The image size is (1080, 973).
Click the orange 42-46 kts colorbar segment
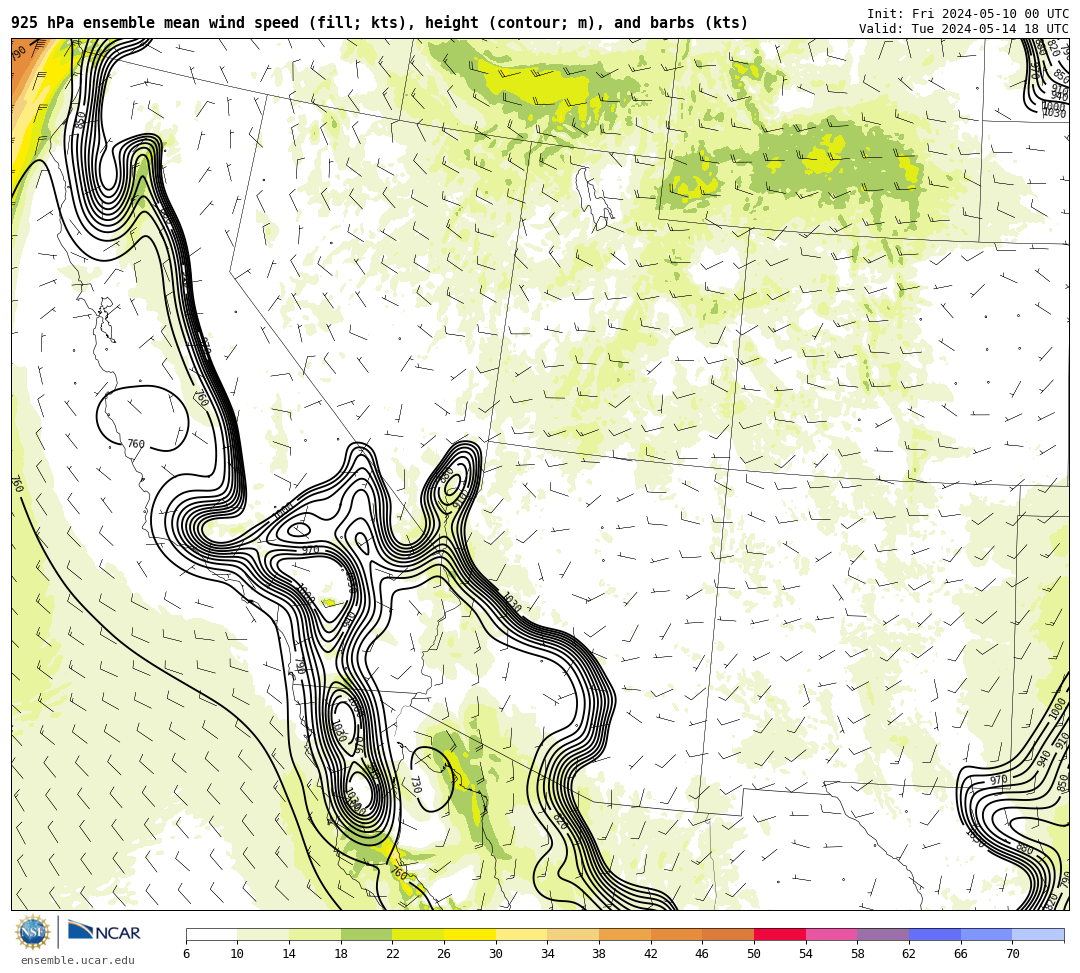[676, 934]
